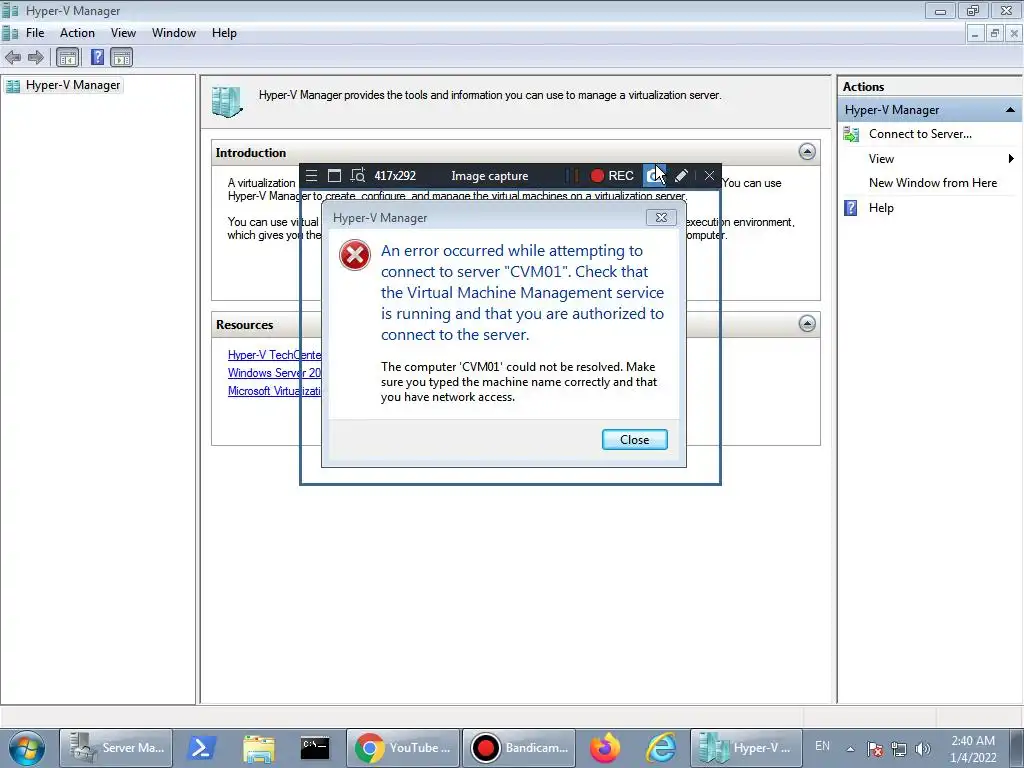Collapse Hyper-V Manager actions group arrow
The height and width of the screenshot is (768, 1024).
[1010, 110]
